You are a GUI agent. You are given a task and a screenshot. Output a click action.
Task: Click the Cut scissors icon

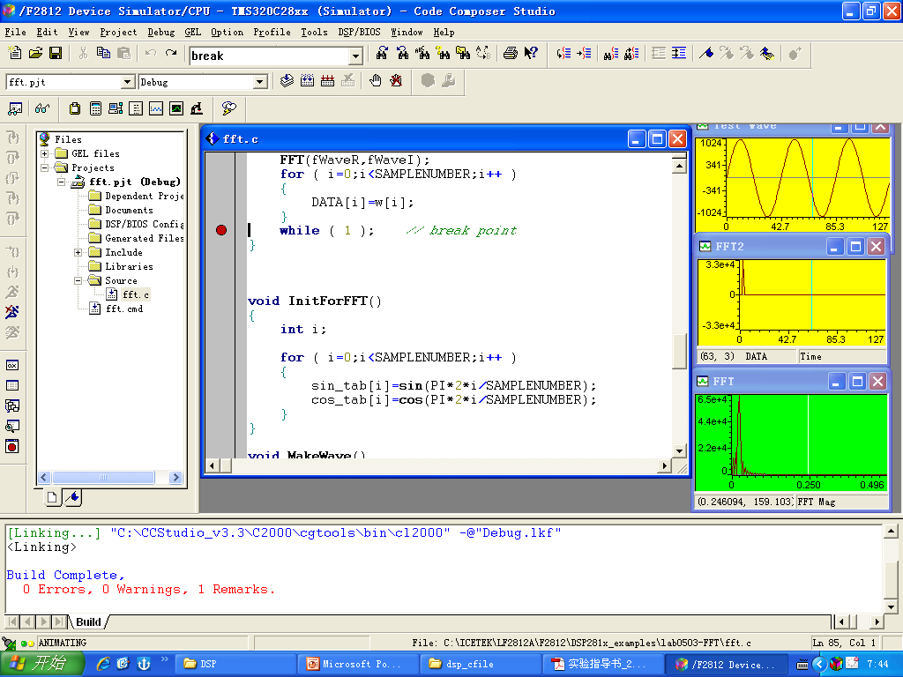point(83,53)
